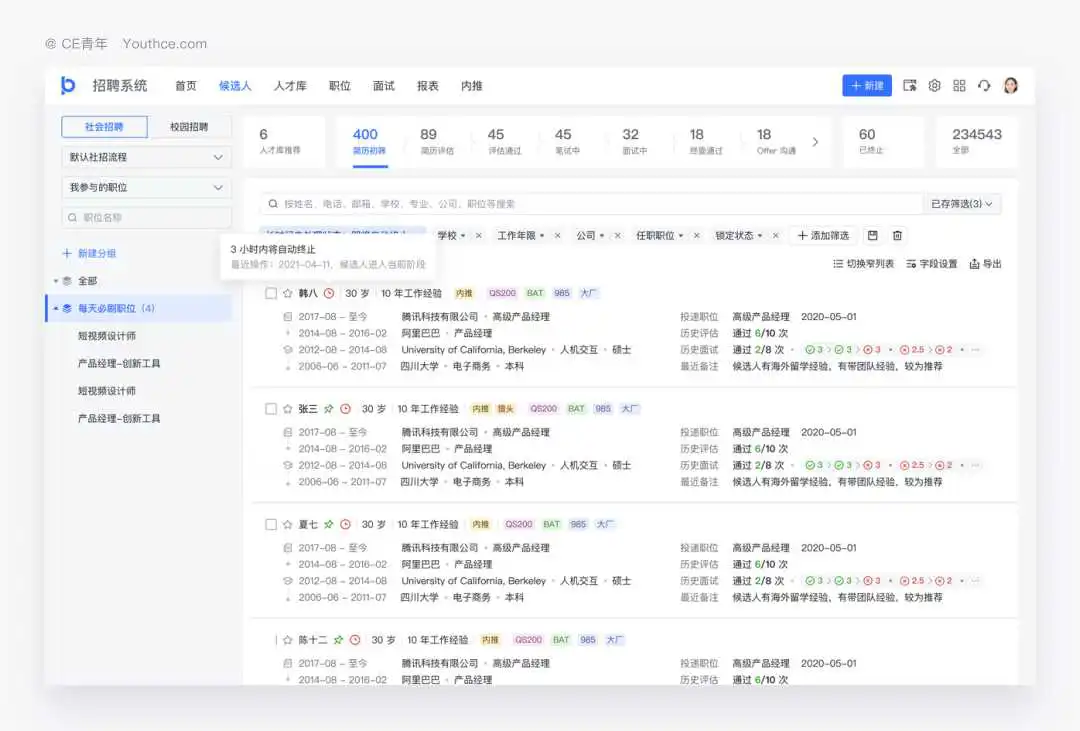Open the 默认社招流程 dropdown

[146, 157]
